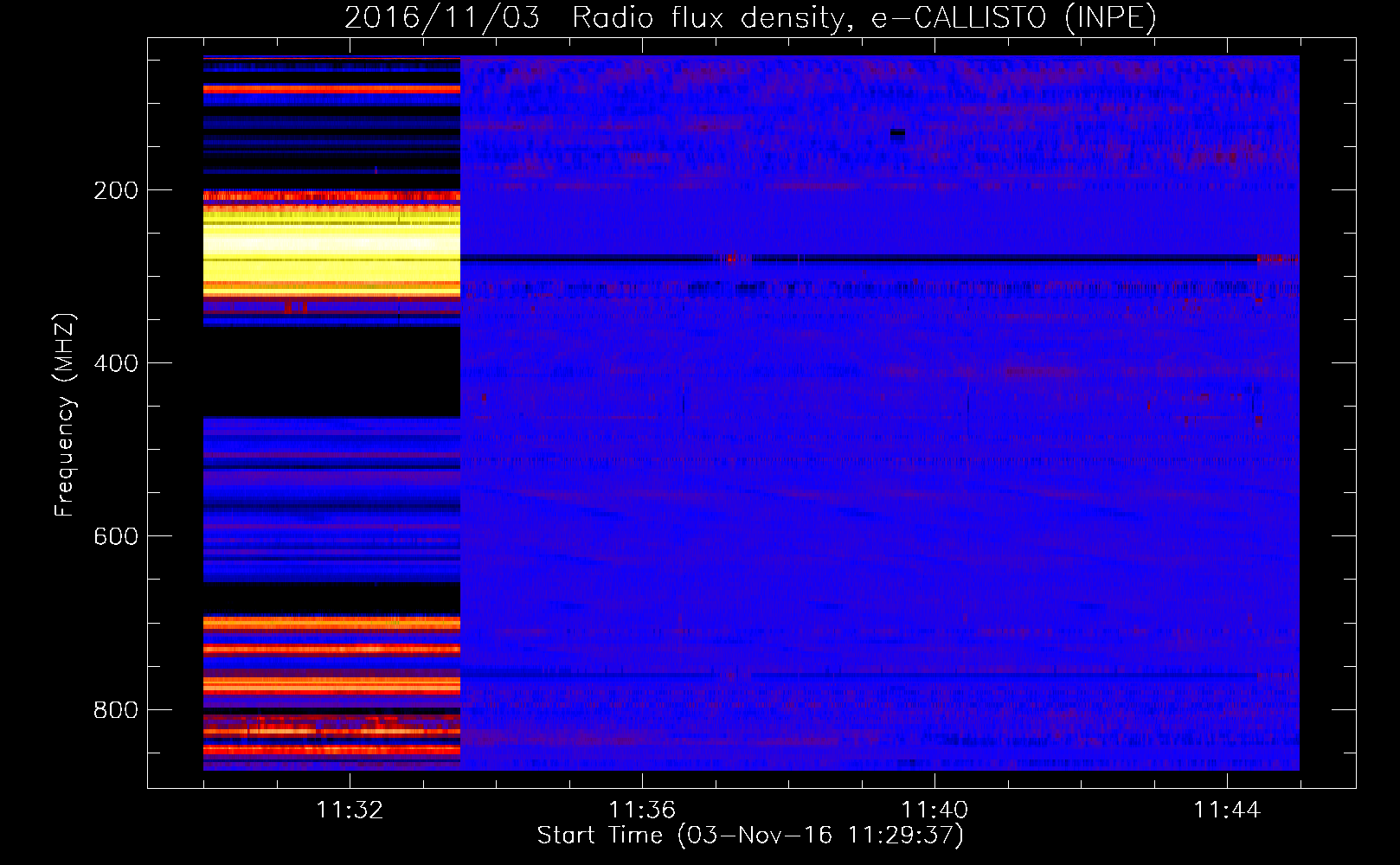
Task: Click the plot title "Radio flux density, e-CALLISTO (INPE)"
Action: [x=864, y=18]
